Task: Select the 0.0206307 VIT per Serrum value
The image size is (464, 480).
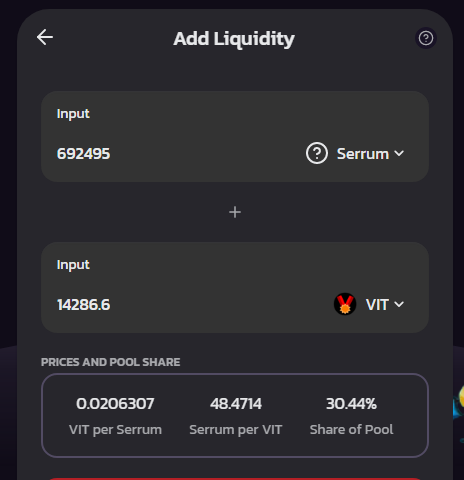Action: point(115,404)
